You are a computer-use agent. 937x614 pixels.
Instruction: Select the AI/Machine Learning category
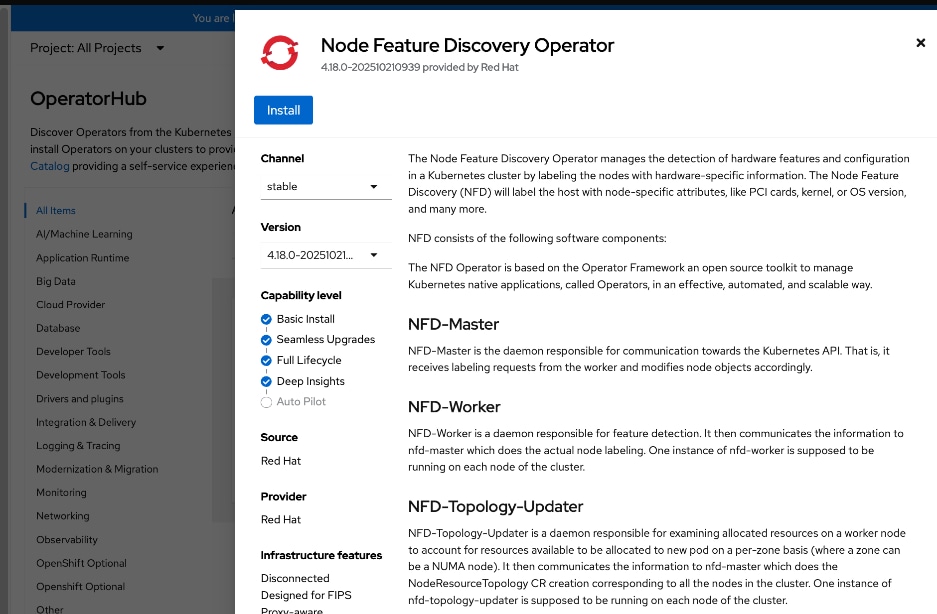pyautogui.click(x=84, y=234)
